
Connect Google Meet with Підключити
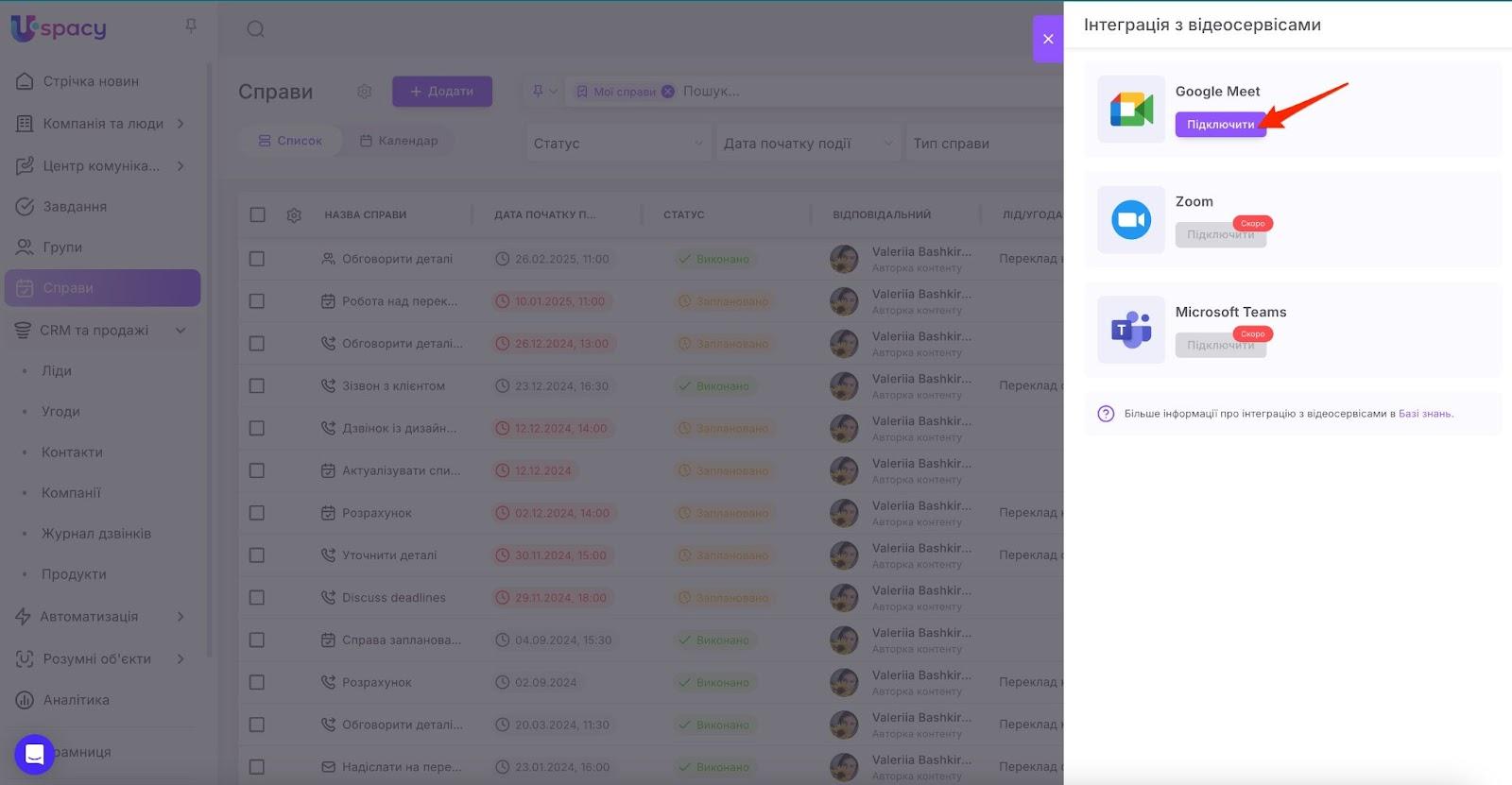point(1221,125)
